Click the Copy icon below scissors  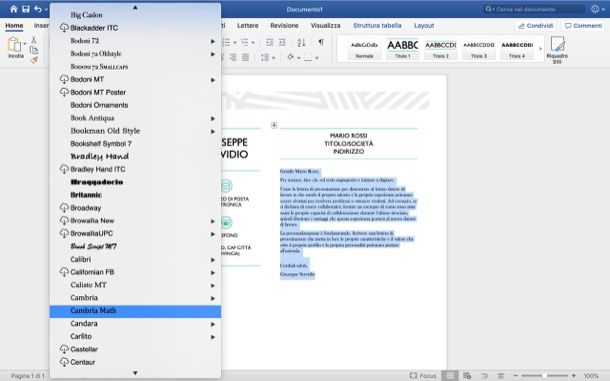click(x=34, y=50)
